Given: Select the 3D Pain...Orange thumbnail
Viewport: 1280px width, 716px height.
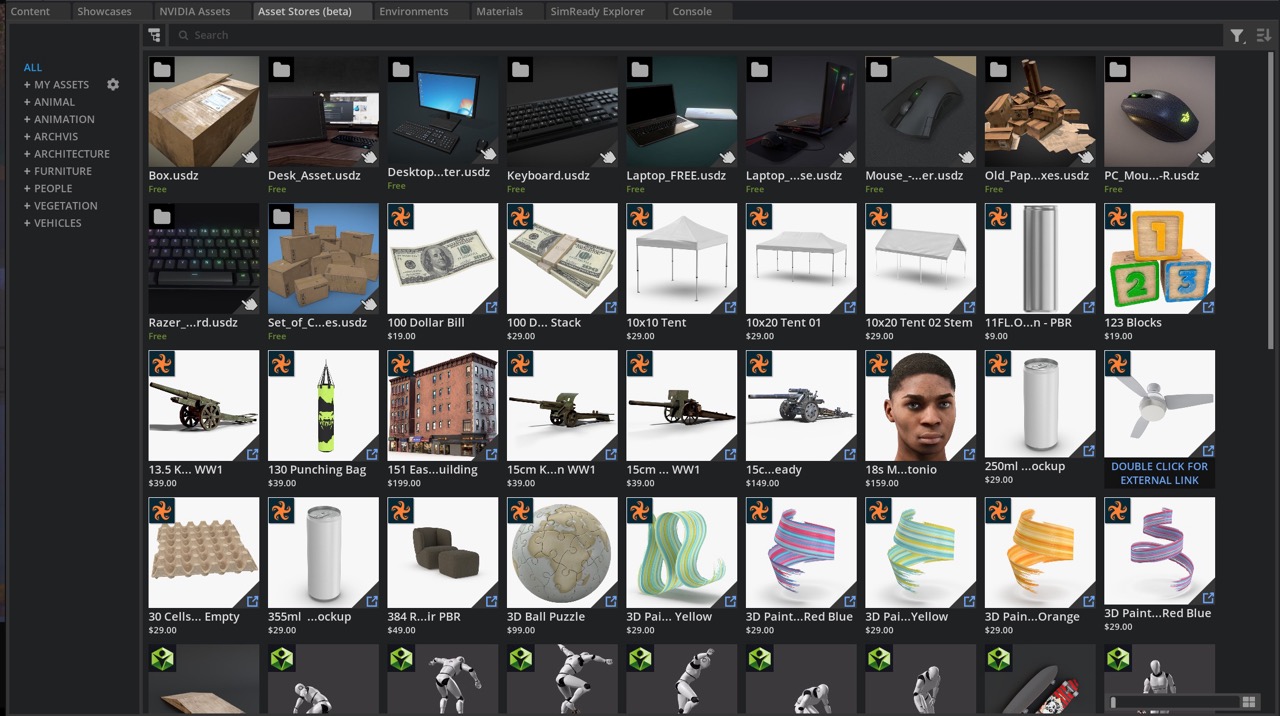Looking at the screenshot, I should [1040, 552].
